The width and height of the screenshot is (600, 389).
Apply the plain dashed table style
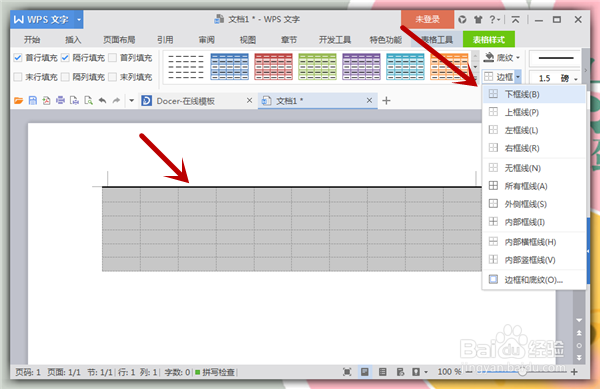point(186,67)
